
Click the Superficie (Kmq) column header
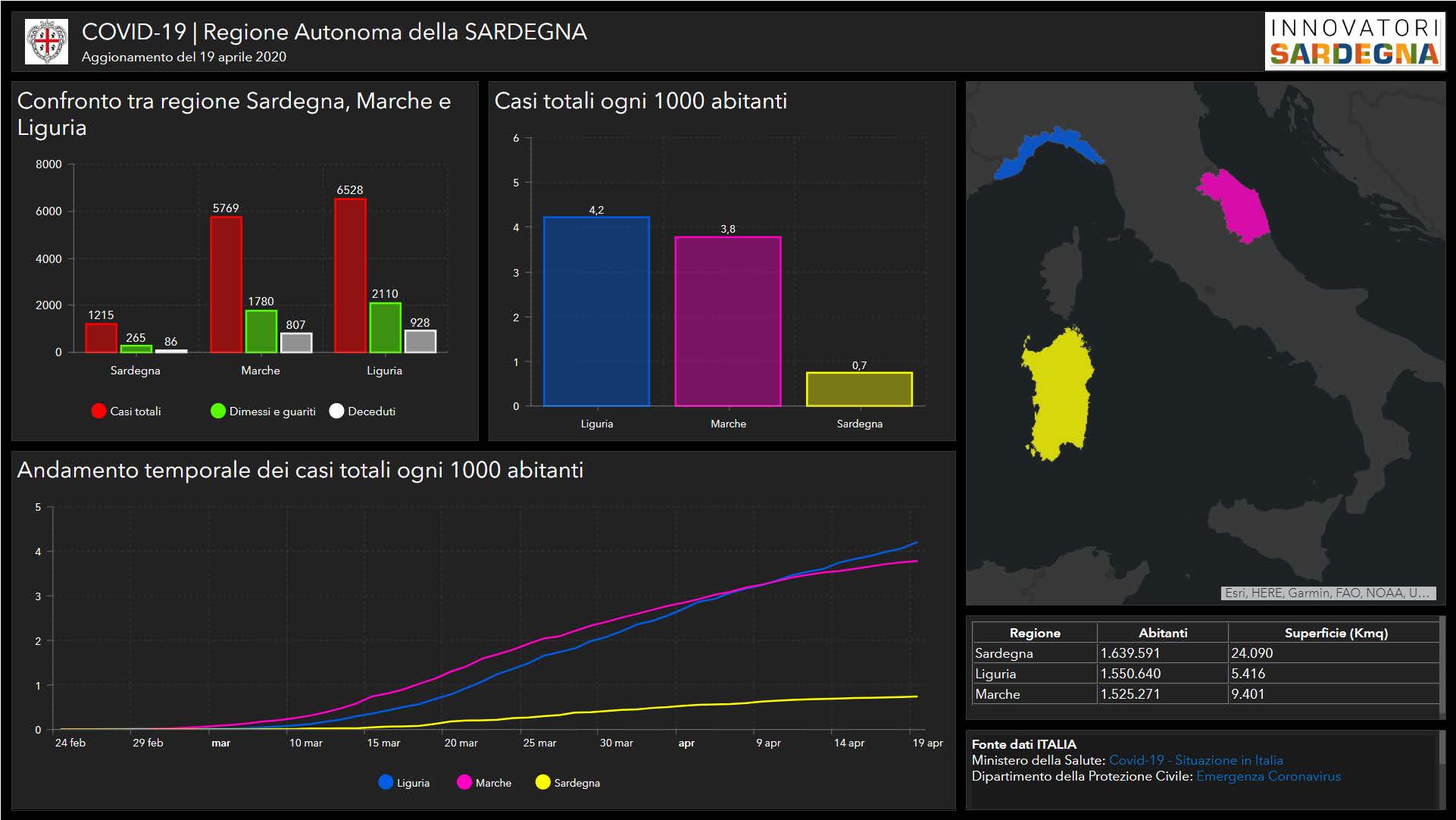click(x=1336, y=633)
